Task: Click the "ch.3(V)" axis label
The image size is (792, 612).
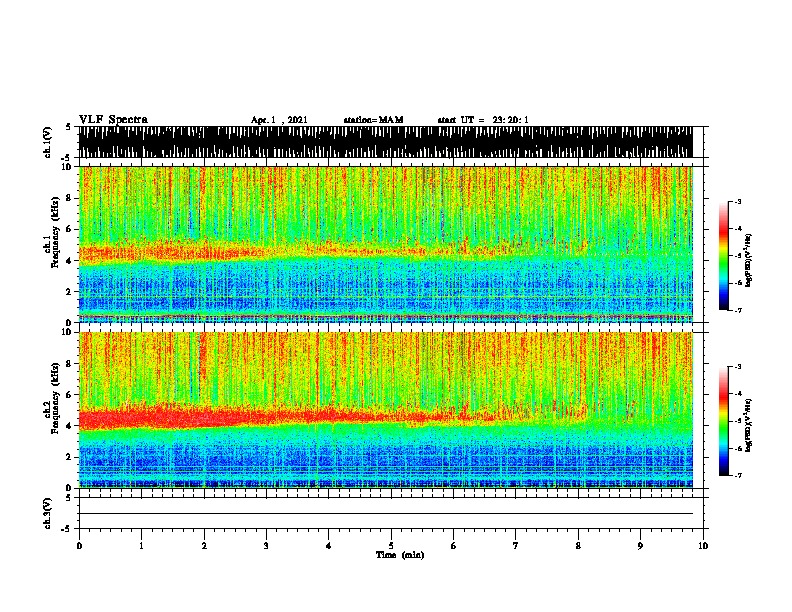Action: (48, 513)
